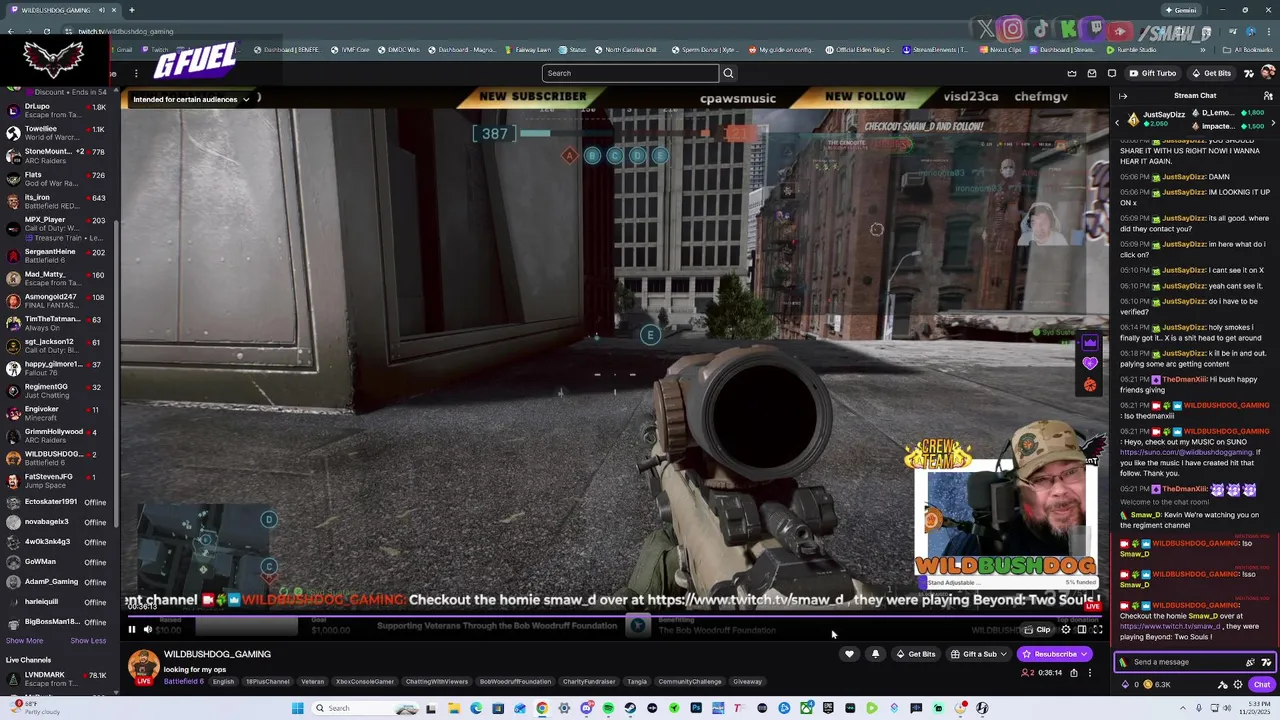1280x720 pixels.
Task: Click Get Bits below the video
Action: coord(916,654)
